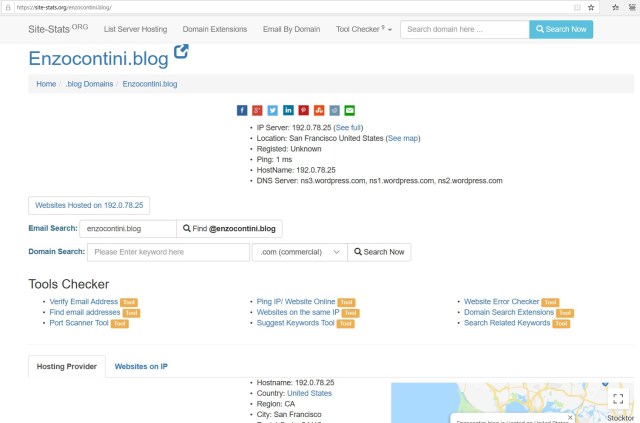The width and height of the screenshot is (640, 423).
Task: Focus the Domain Search keyword field
Action: pyautogui.click(x=167, y=252)
